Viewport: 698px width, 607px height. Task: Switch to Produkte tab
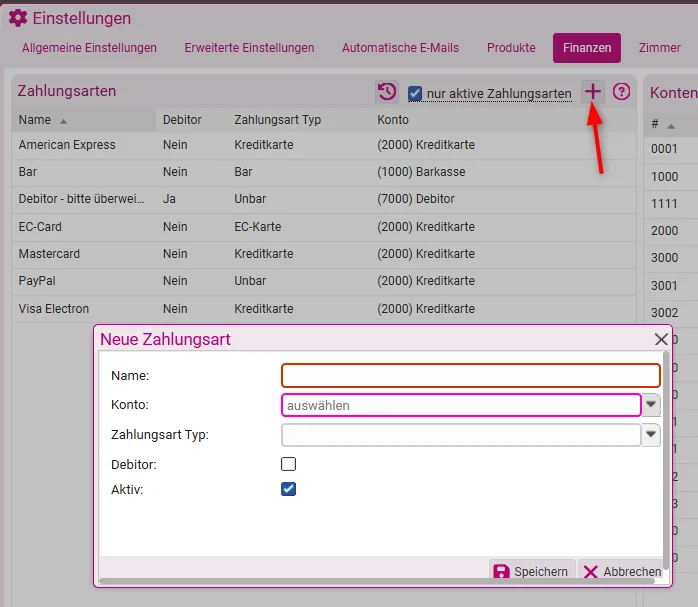pos(511,48)
